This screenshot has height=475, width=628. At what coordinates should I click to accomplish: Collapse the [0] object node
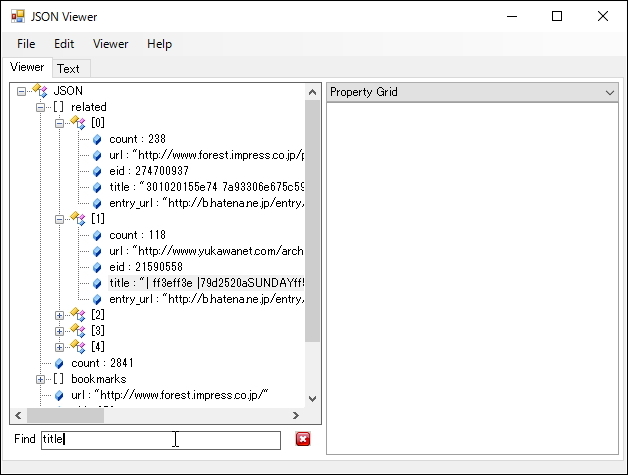60,123
